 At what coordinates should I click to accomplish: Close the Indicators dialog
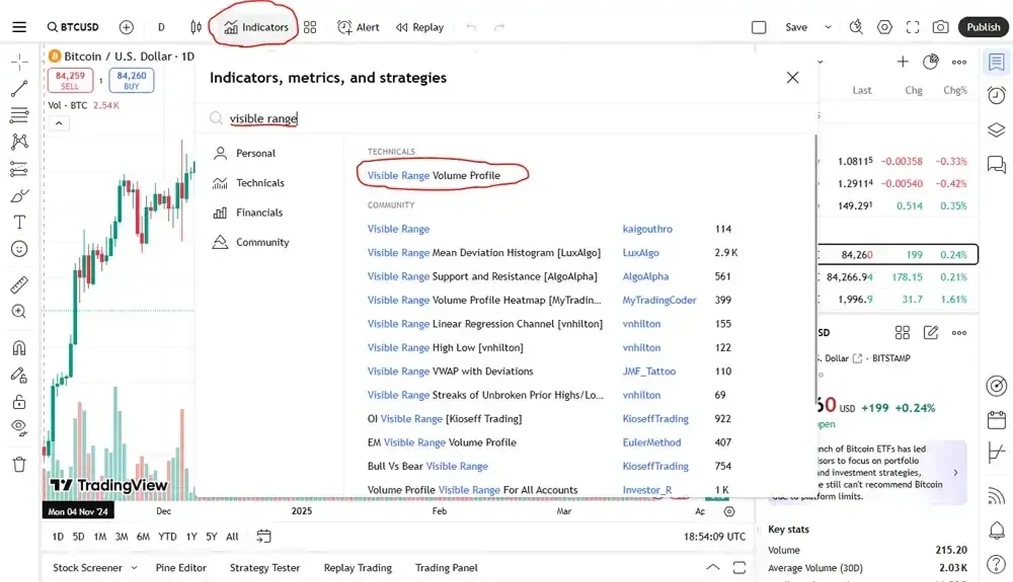[x=793, y=78]
